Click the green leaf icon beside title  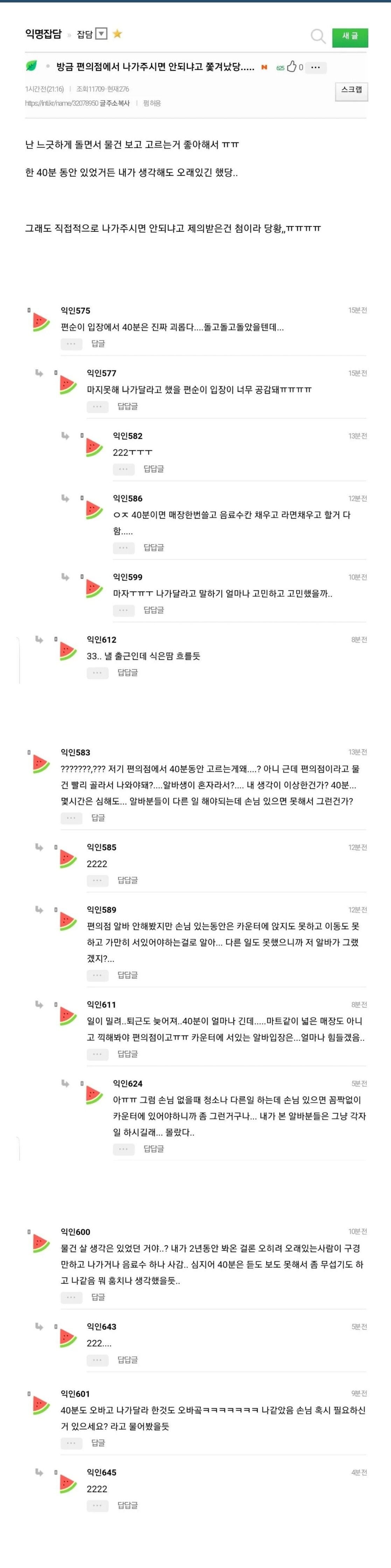click(32, 66)
